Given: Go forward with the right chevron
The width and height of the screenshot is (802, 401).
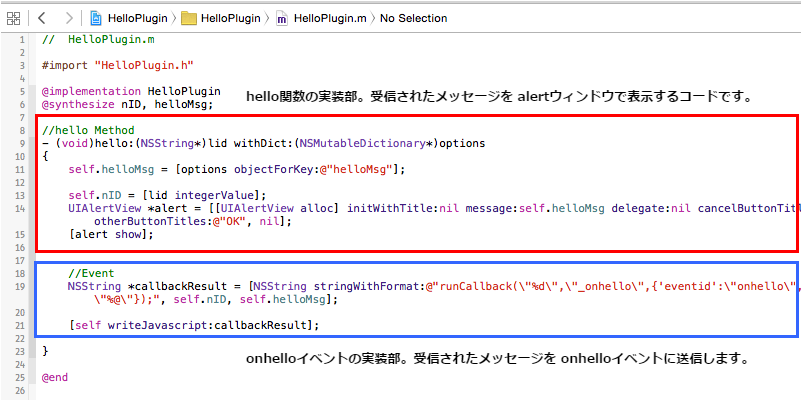Looking at the screenshot, I should (x=70, y=18).
